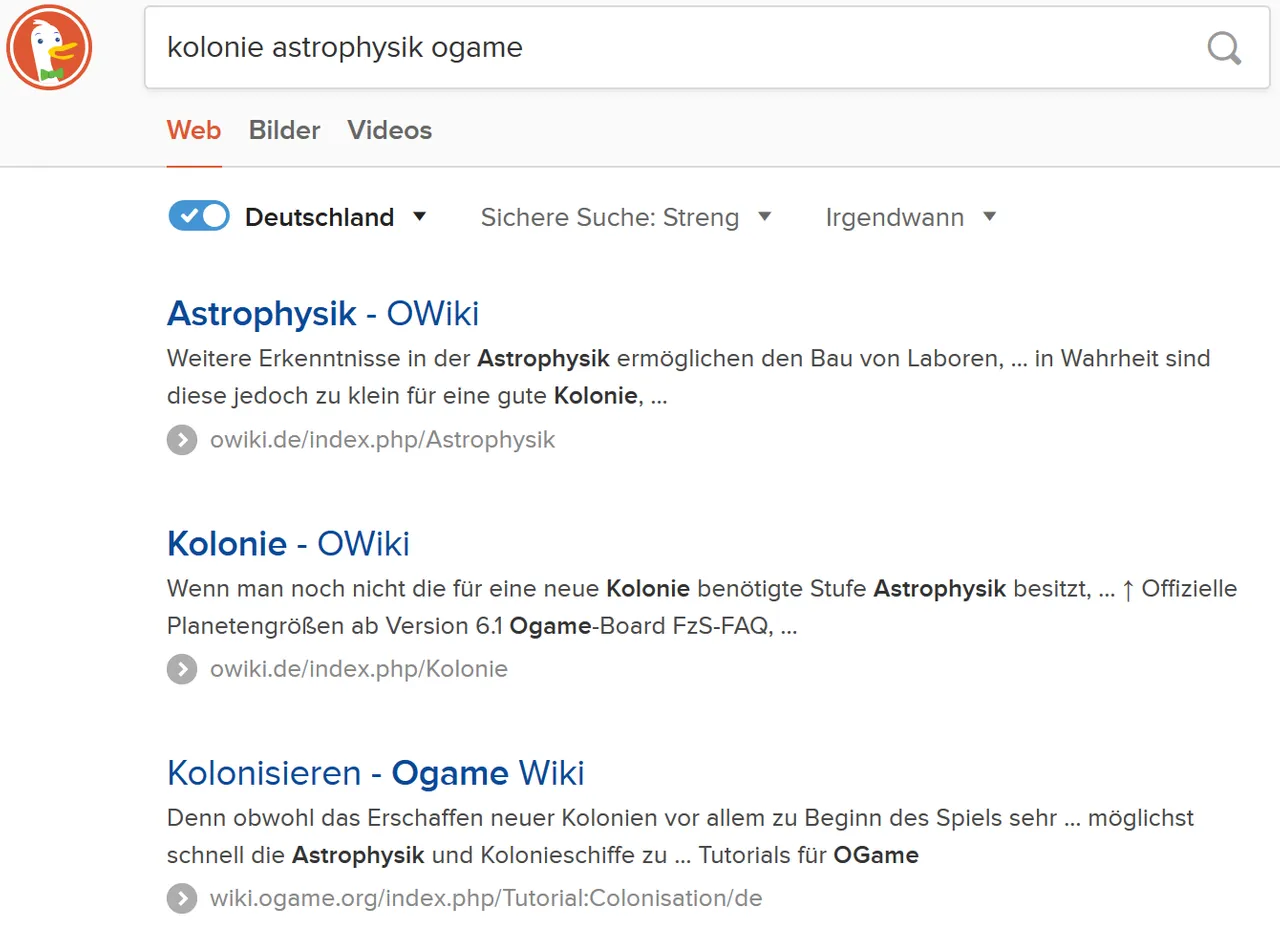Click arrow icon beside owiki.de/index.php/Astrophysik
Image resolution: width=1280 pixels, height=933 pixels.
click(181, 440)
